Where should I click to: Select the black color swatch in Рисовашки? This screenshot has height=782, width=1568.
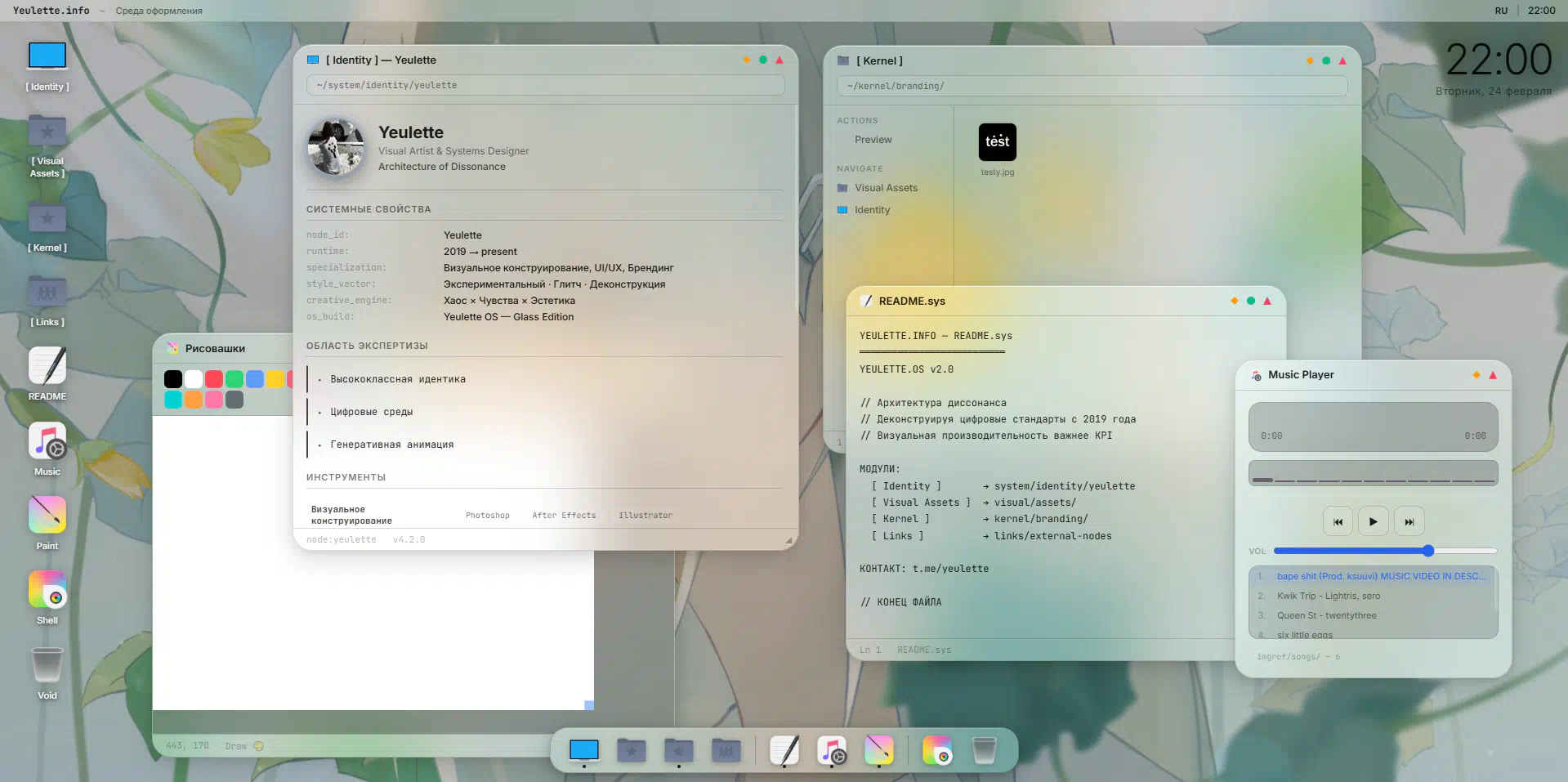coord(173,379)
